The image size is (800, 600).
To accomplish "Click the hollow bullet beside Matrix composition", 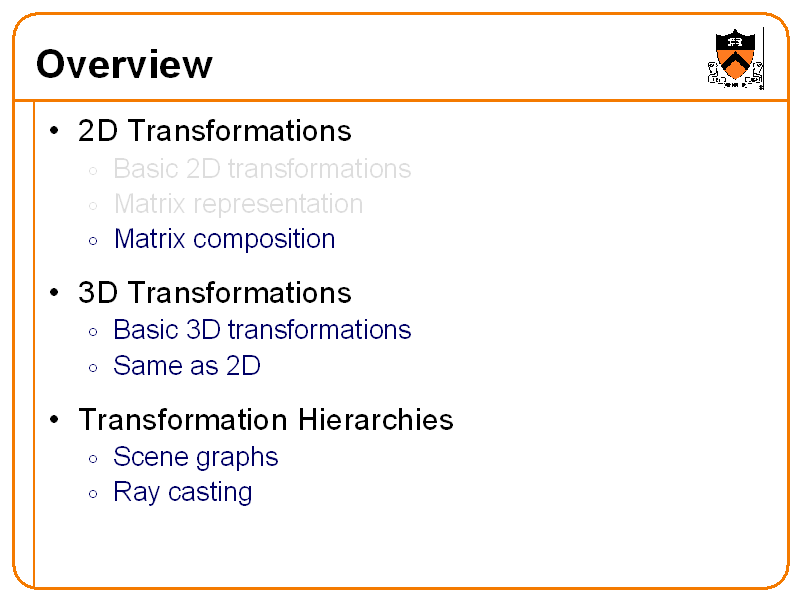I will coord(92,241).
